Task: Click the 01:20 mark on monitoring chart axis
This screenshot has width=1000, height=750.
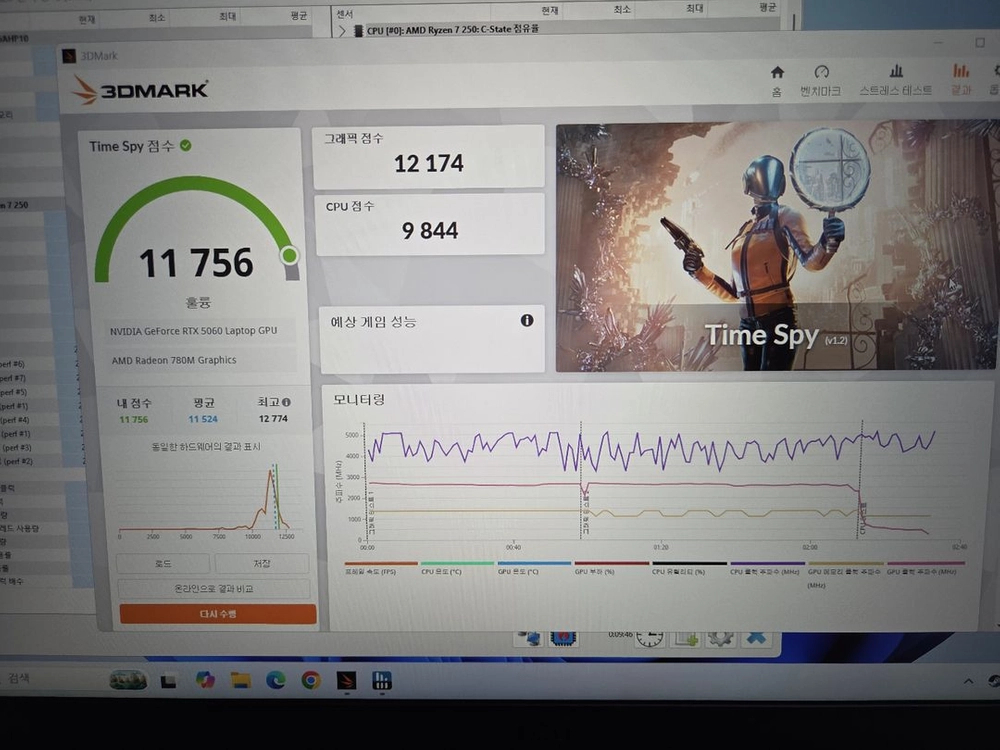Action: click(661, 547)
